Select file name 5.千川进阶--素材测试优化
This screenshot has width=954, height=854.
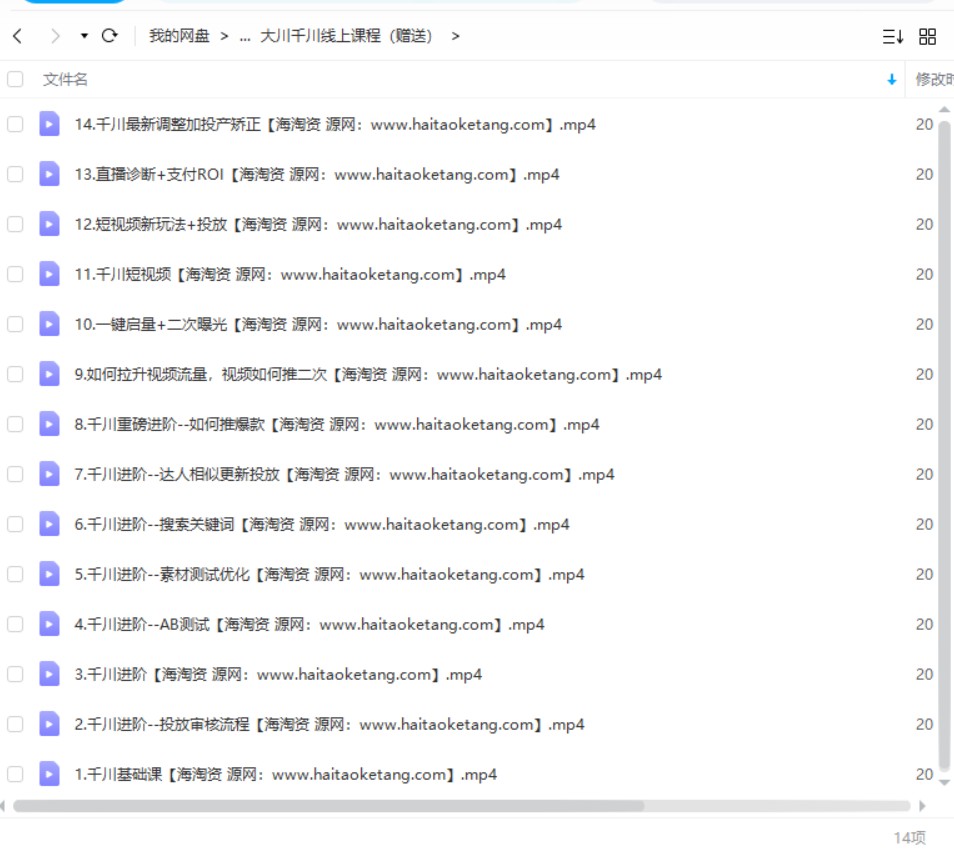click(x=329, y=574)
